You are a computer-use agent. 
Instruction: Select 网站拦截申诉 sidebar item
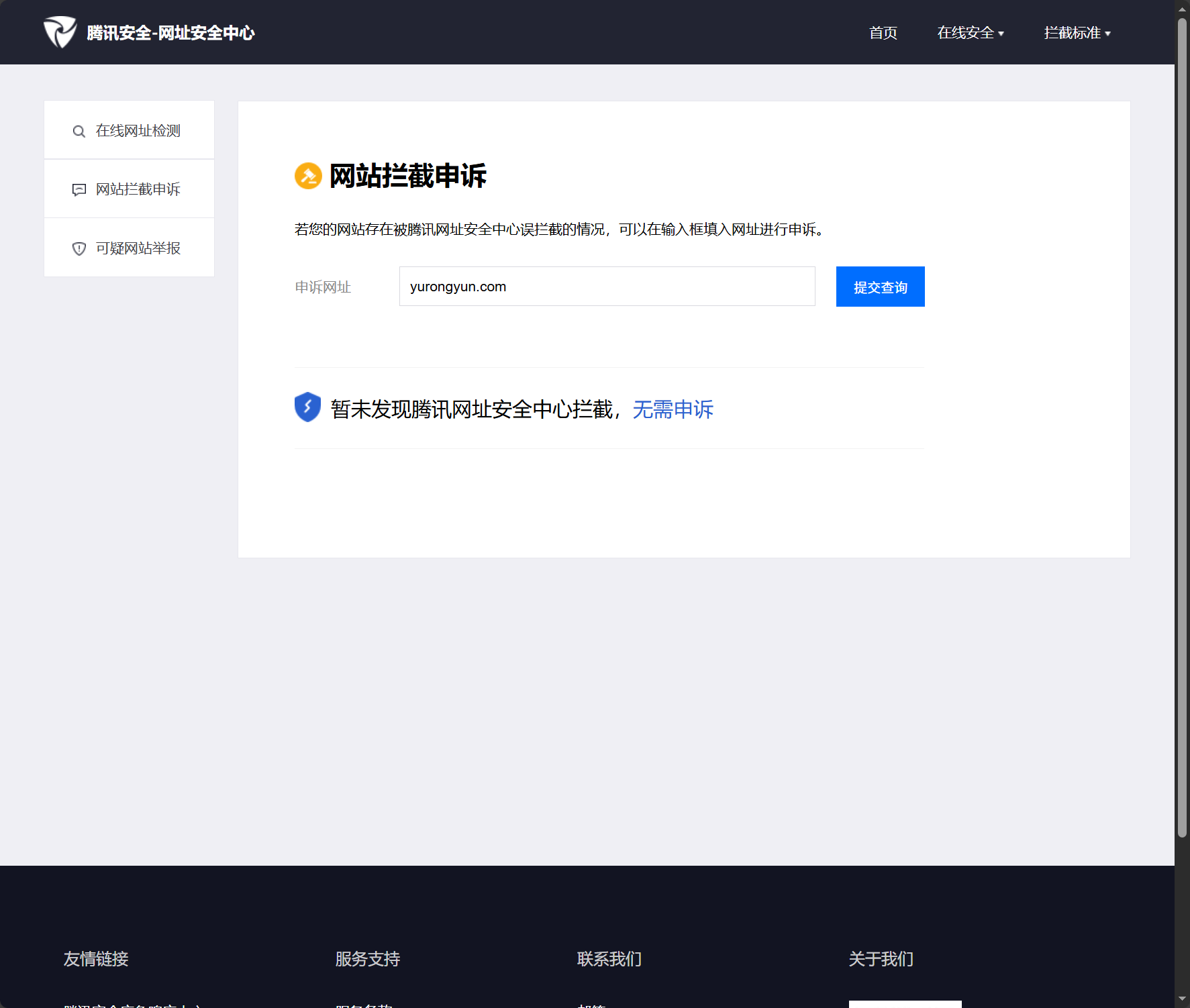(129, 189)
